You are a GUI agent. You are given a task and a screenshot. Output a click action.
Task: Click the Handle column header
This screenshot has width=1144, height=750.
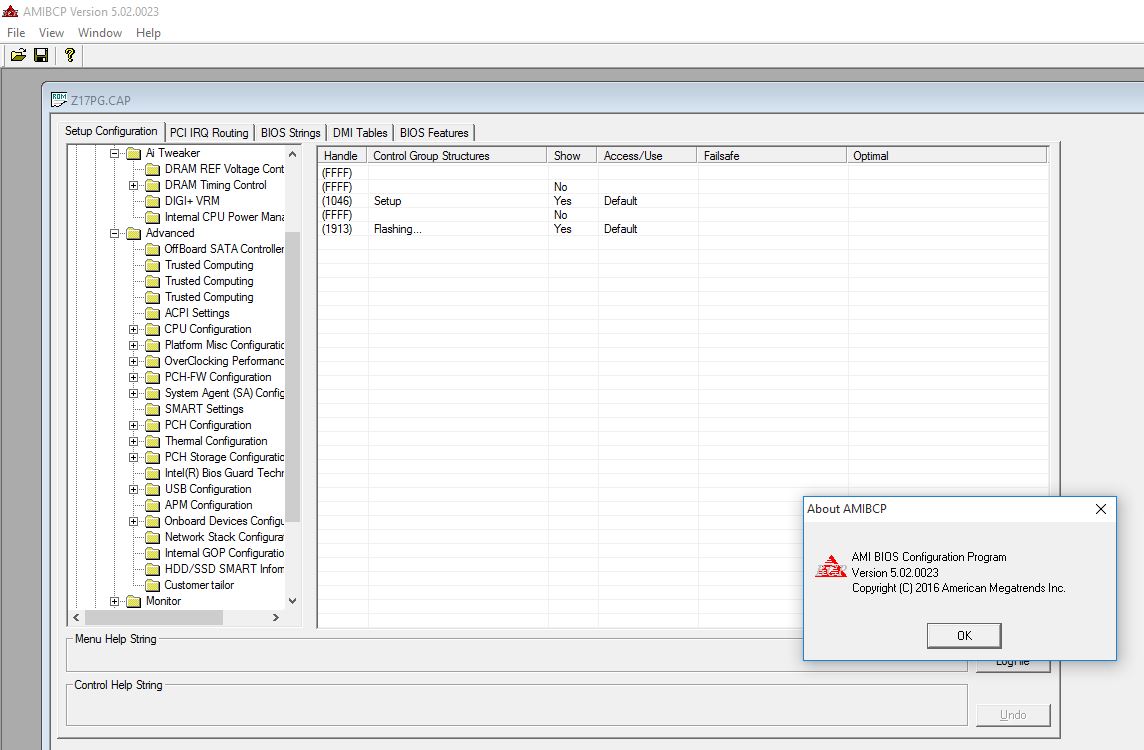click(342, 155)
